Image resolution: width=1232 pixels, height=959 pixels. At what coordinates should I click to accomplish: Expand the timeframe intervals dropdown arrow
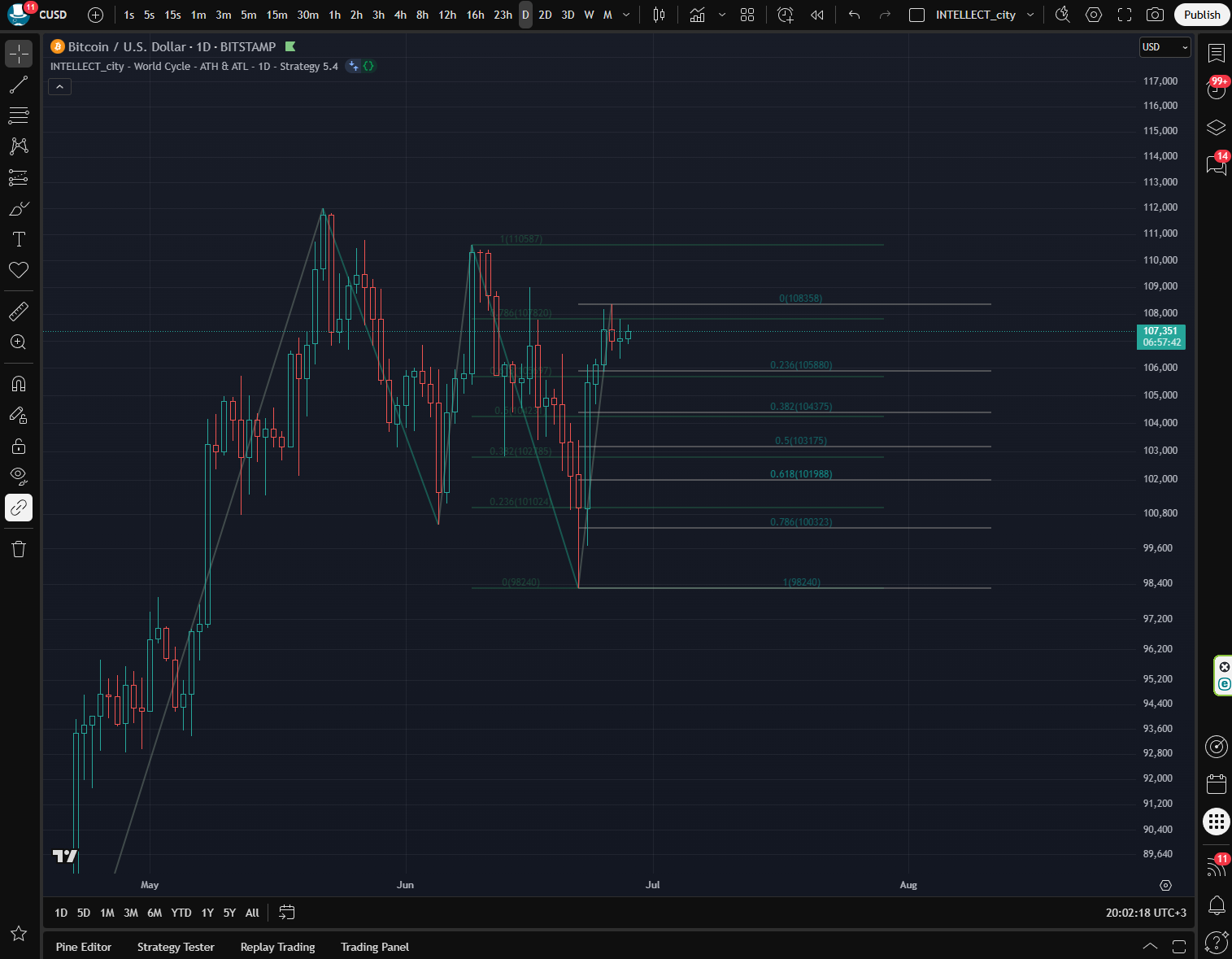click(626, 15)
